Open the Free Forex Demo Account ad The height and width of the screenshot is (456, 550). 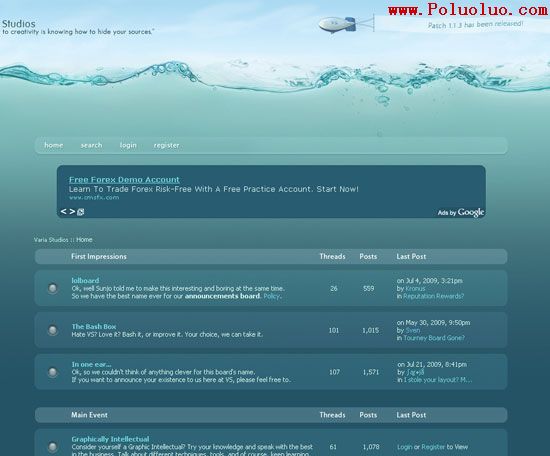click(124, 180)
